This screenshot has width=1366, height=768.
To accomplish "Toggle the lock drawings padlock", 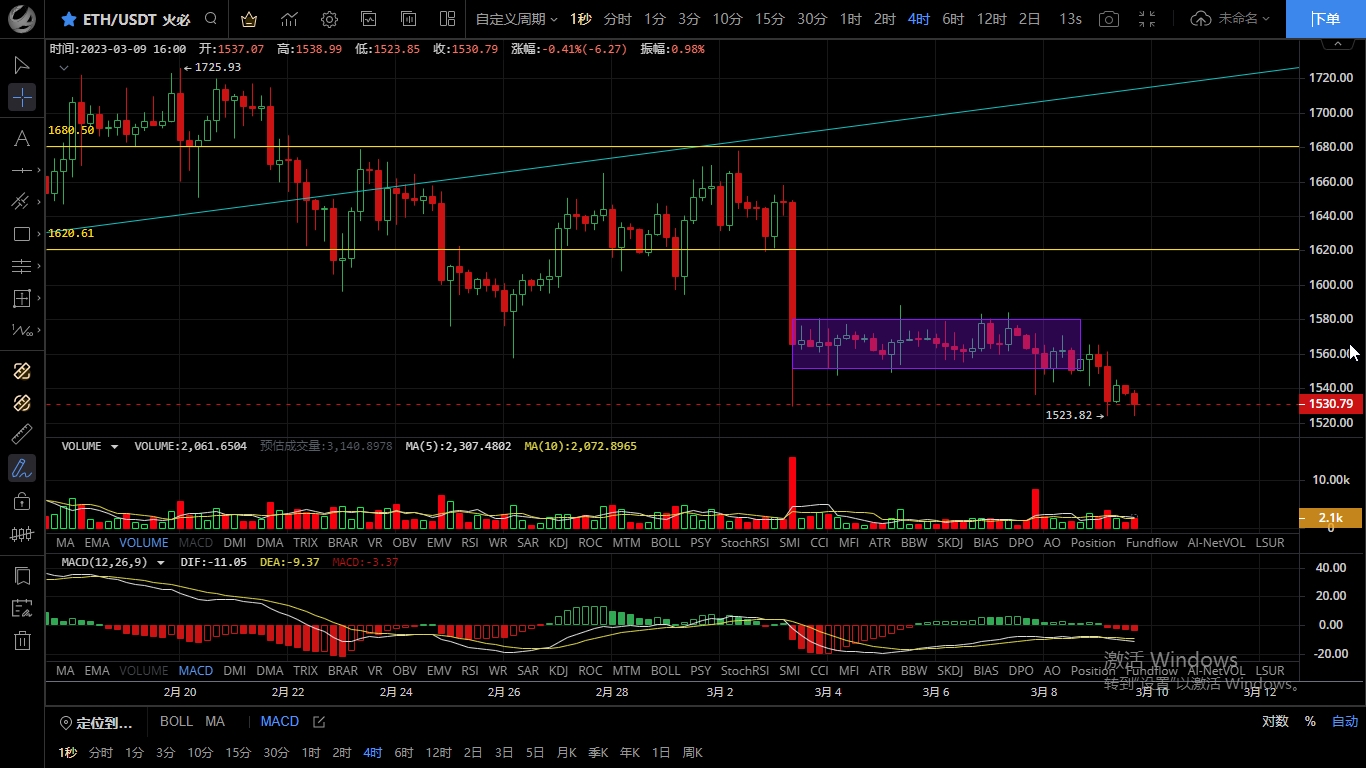I will (x=22, y=500).
